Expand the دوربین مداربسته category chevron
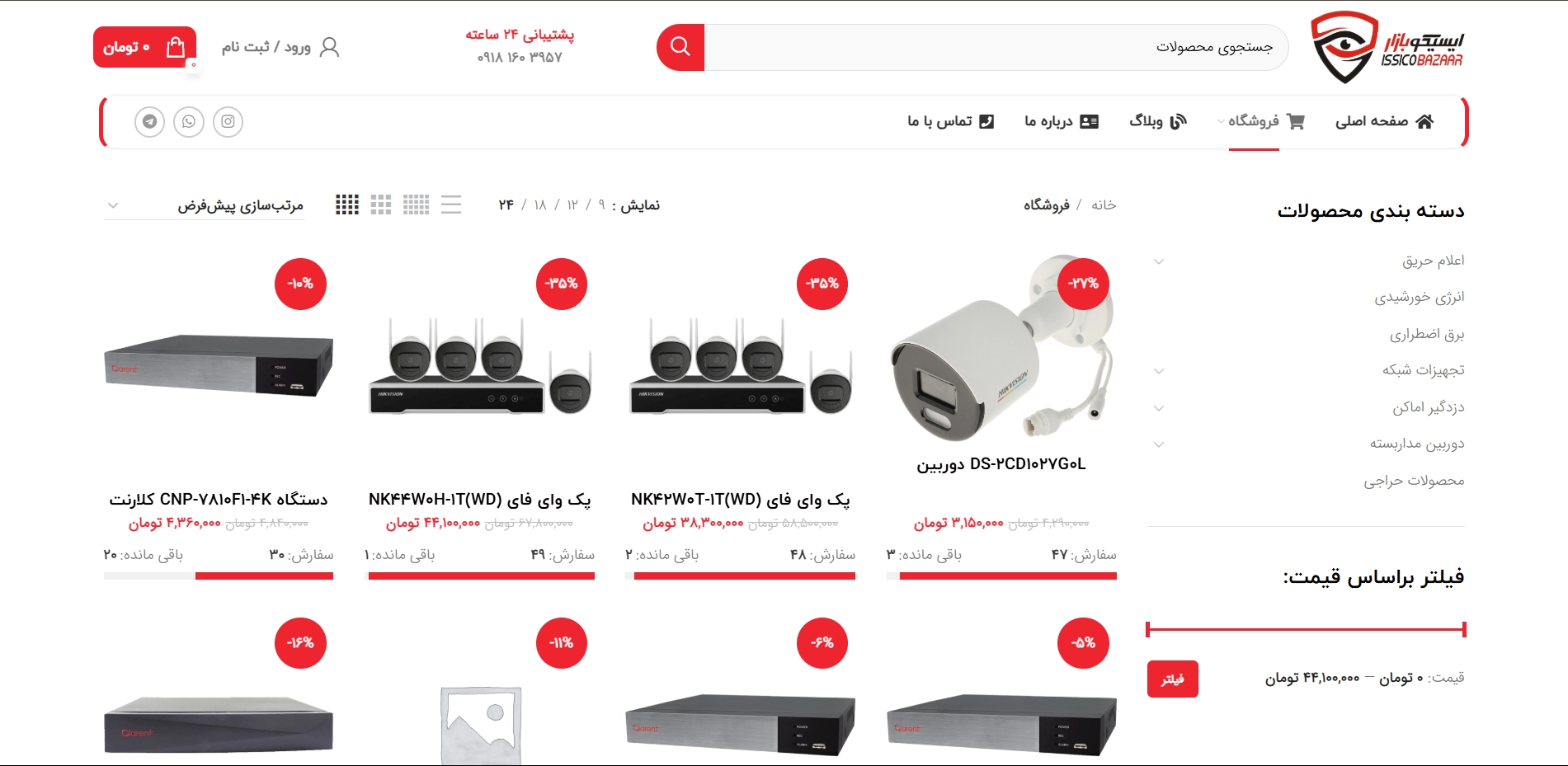 (1159, 444)
